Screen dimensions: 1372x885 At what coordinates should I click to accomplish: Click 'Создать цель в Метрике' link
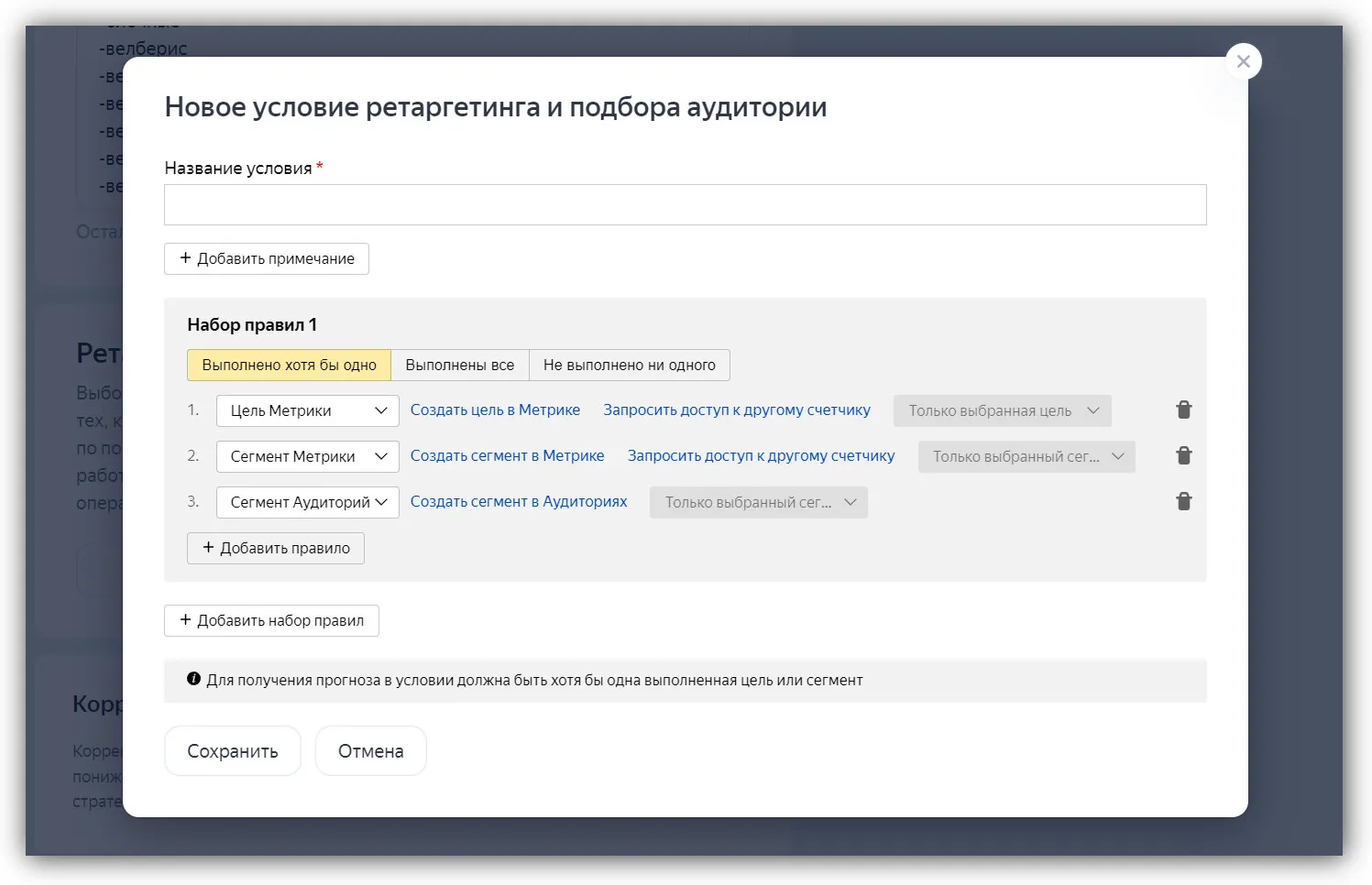pos(495,410)
